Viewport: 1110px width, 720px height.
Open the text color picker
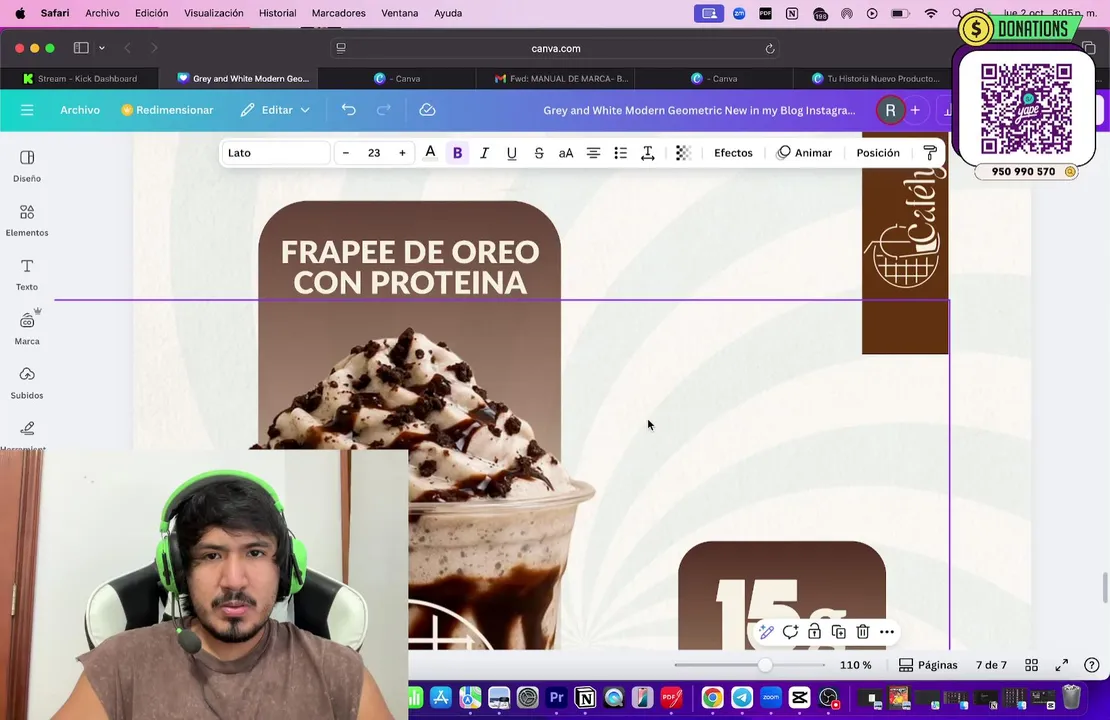point(430,153)
